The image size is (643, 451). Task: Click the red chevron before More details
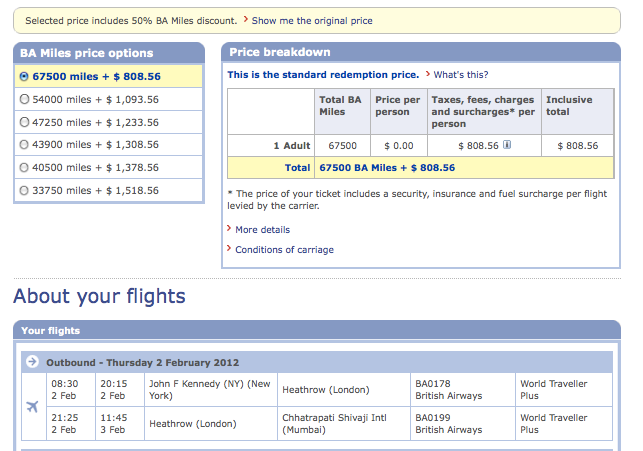click(229, 229)
